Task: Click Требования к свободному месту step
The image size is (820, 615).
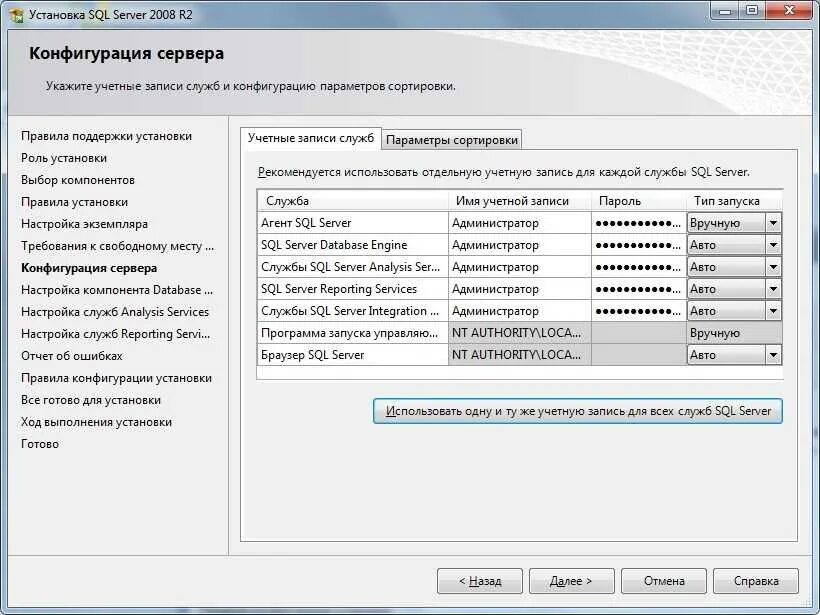Action: [x=118, y=246]
